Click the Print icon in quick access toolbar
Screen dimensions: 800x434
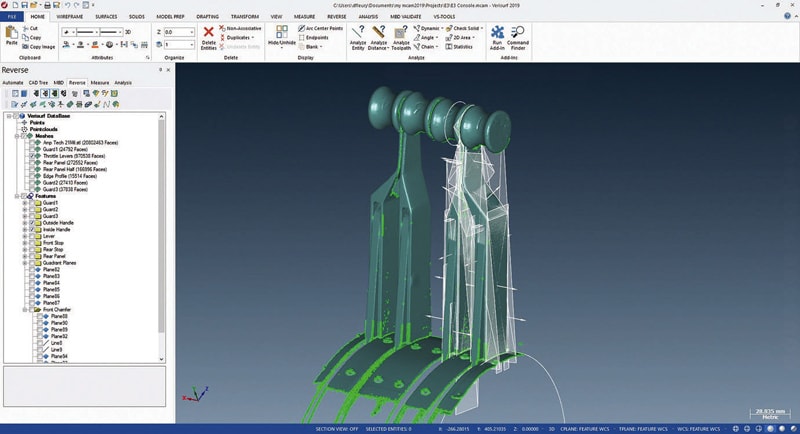47,5
